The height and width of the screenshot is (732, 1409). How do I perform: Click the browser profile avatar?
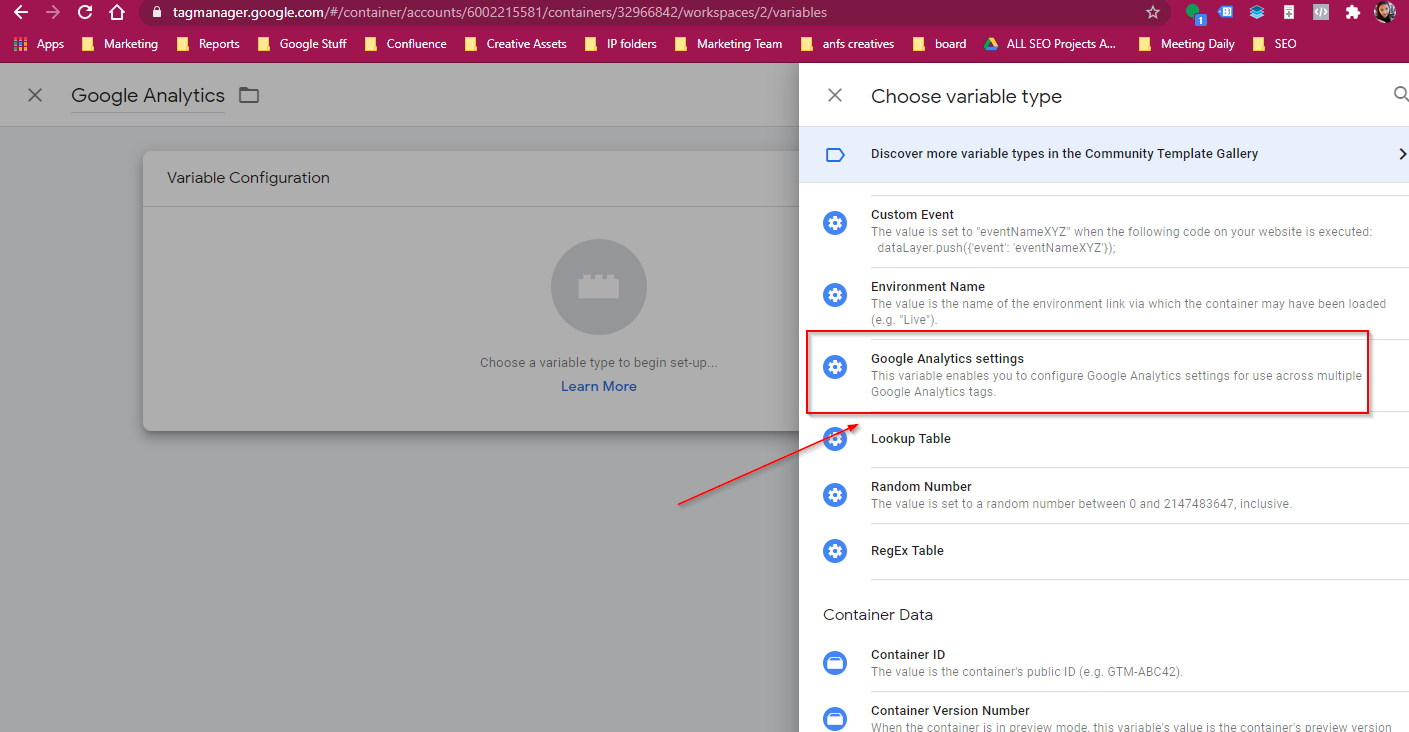pos(1385,13)
